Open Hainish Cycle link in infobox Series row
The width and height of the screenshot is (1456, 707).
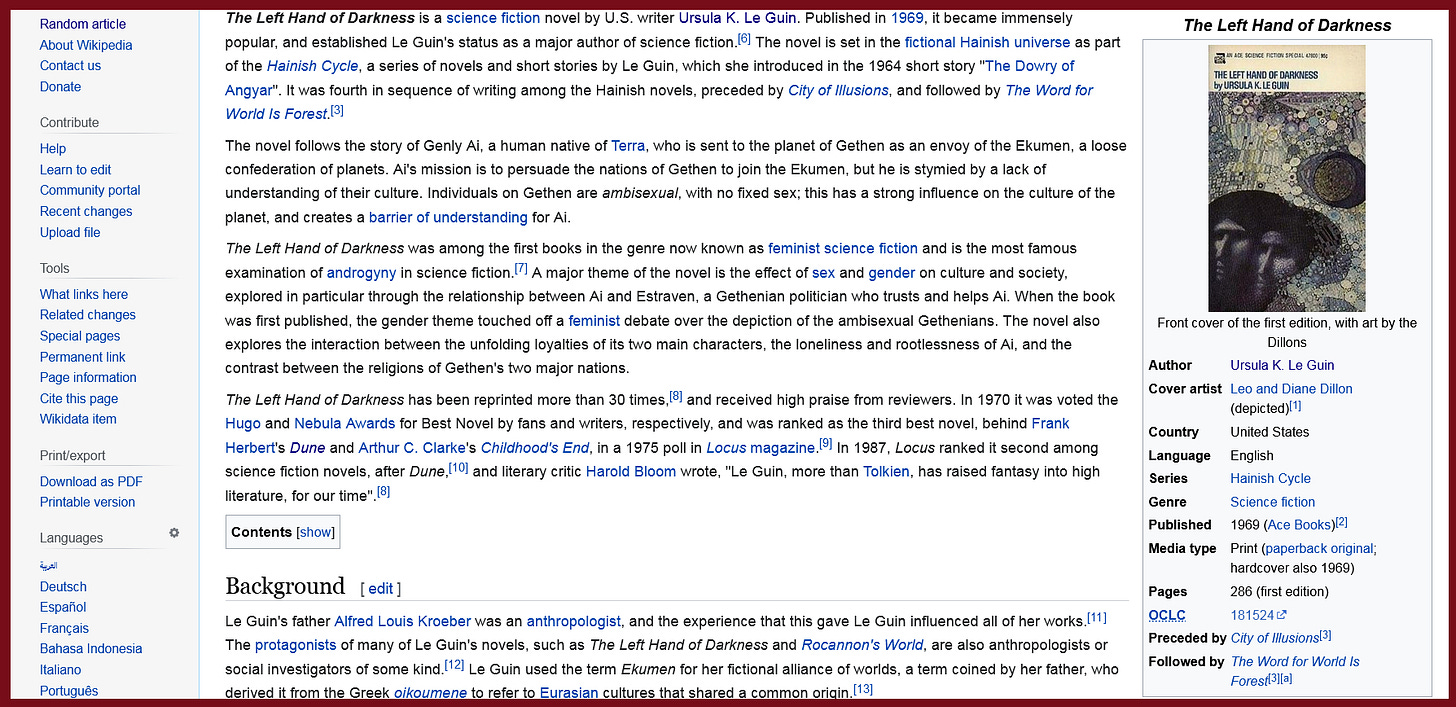1270,478
